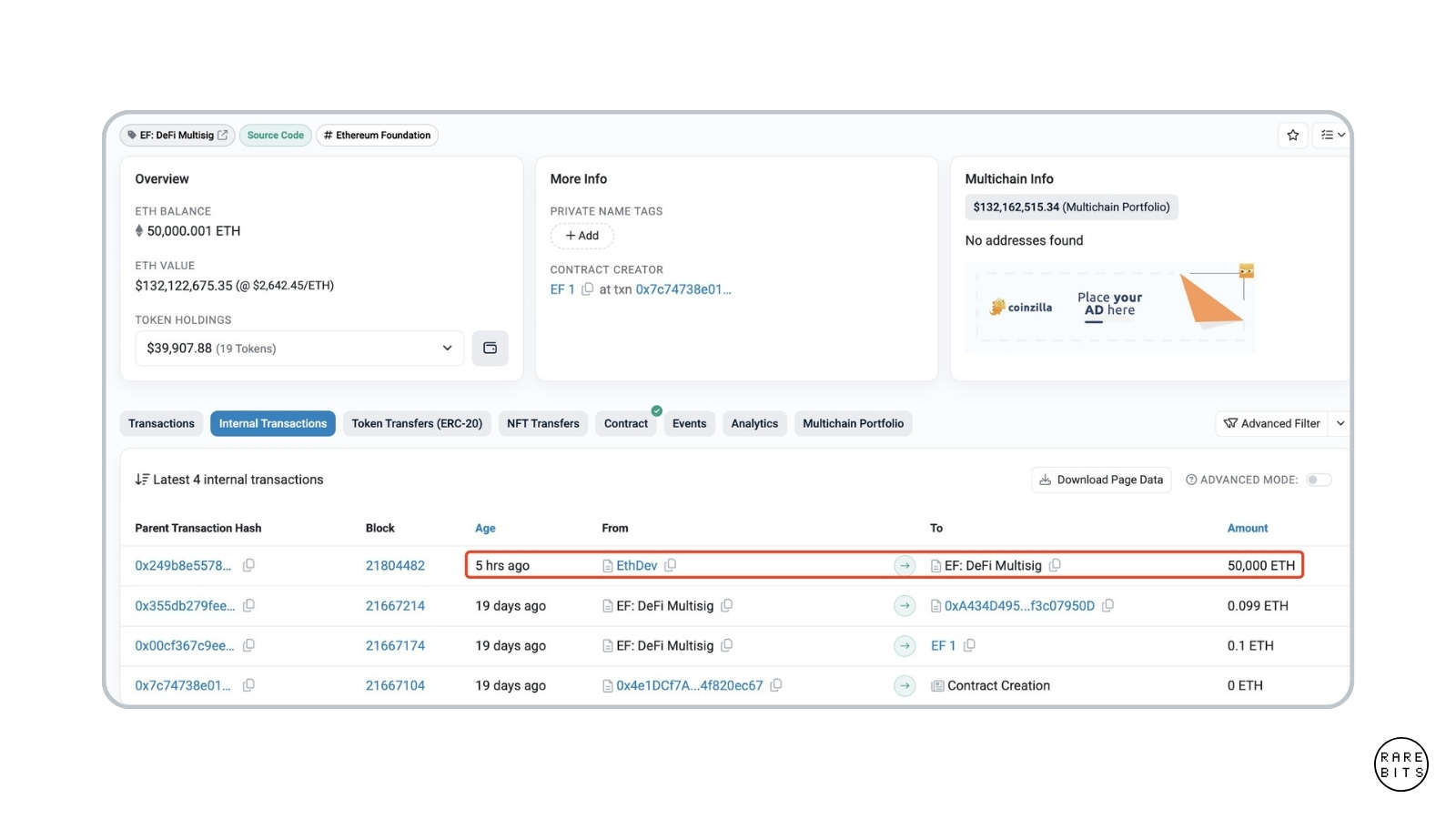The width and height of the screenshot is (1456, 819).
Task: Open contract creator EF 1 link
Action: tap(562, 289)
